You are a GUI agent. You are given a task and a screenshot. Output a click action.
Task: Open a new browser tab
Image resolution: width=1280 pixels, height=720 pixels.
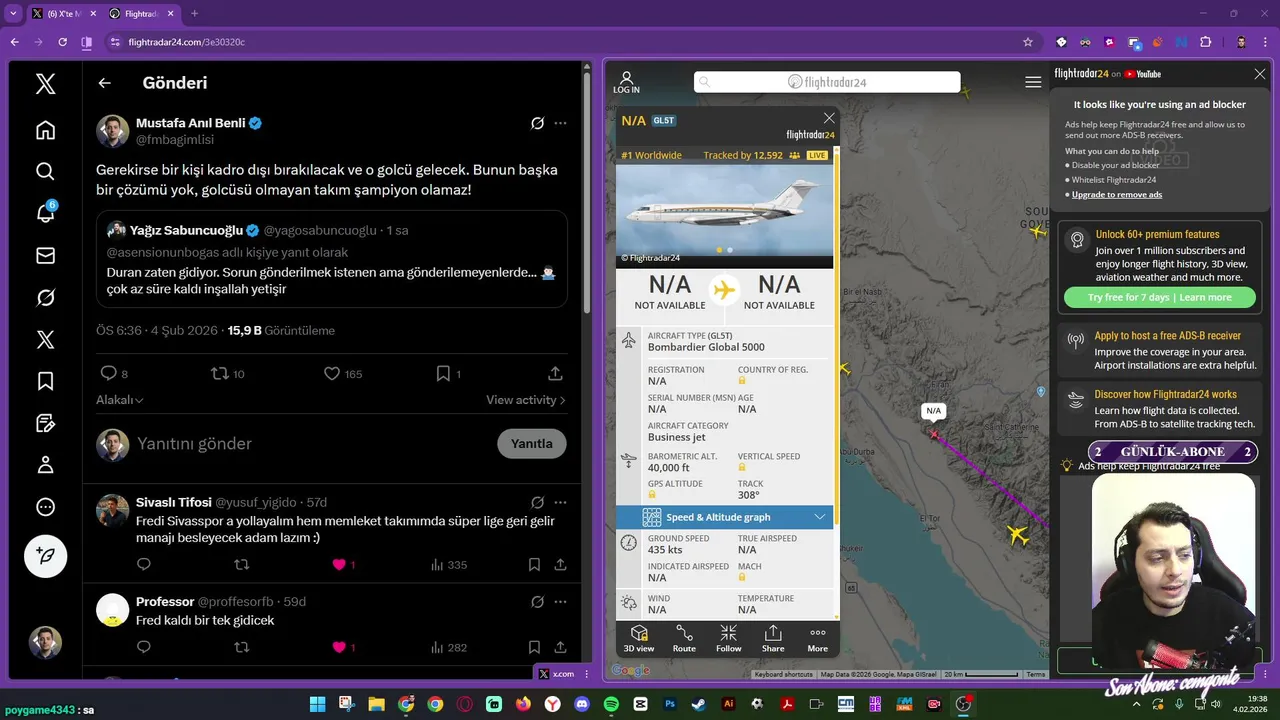[194, 14]
